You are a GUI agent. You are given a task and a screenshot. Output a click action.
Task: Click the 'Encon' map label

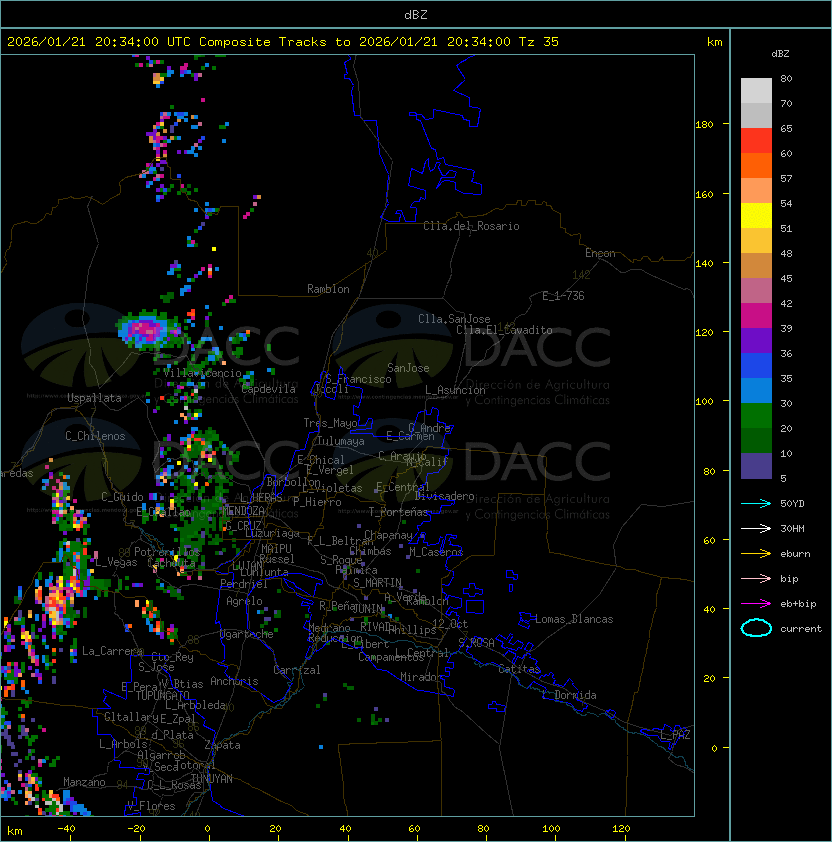click(x=600, y=253)
